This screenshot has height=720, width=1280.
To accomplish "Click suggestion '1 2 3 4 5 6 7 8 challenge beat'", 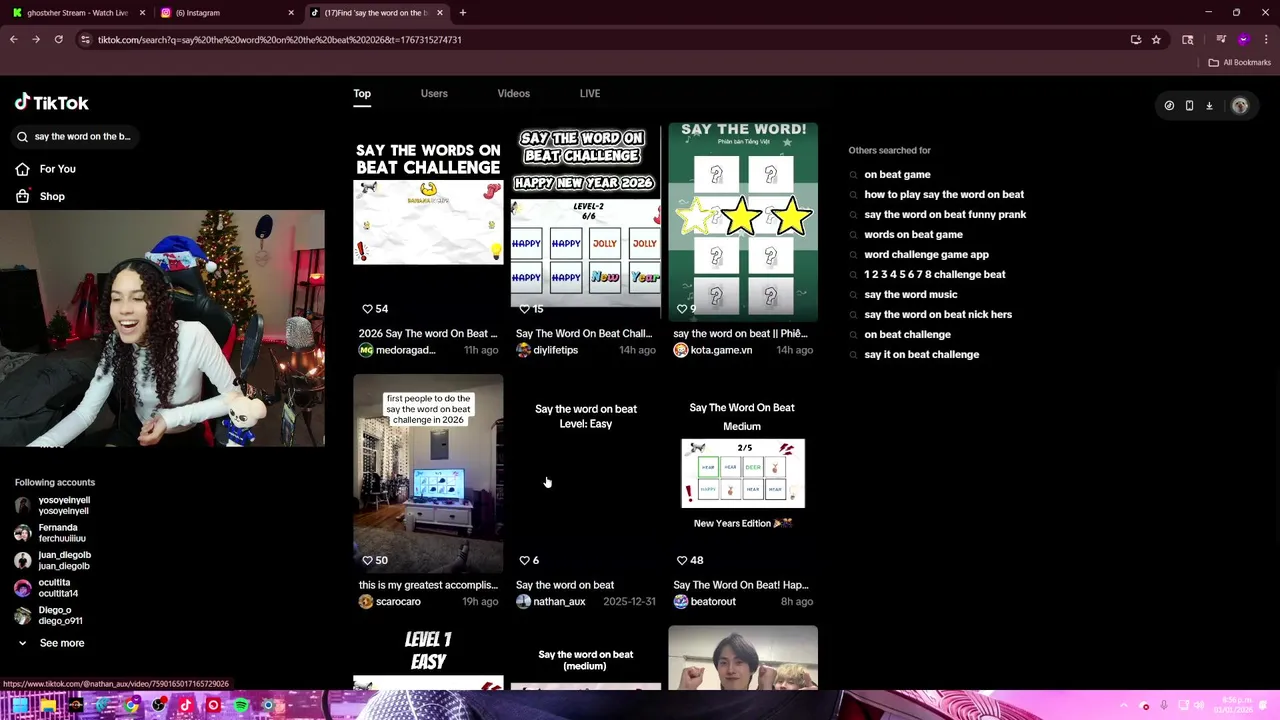I will click(x=935, y=274).
